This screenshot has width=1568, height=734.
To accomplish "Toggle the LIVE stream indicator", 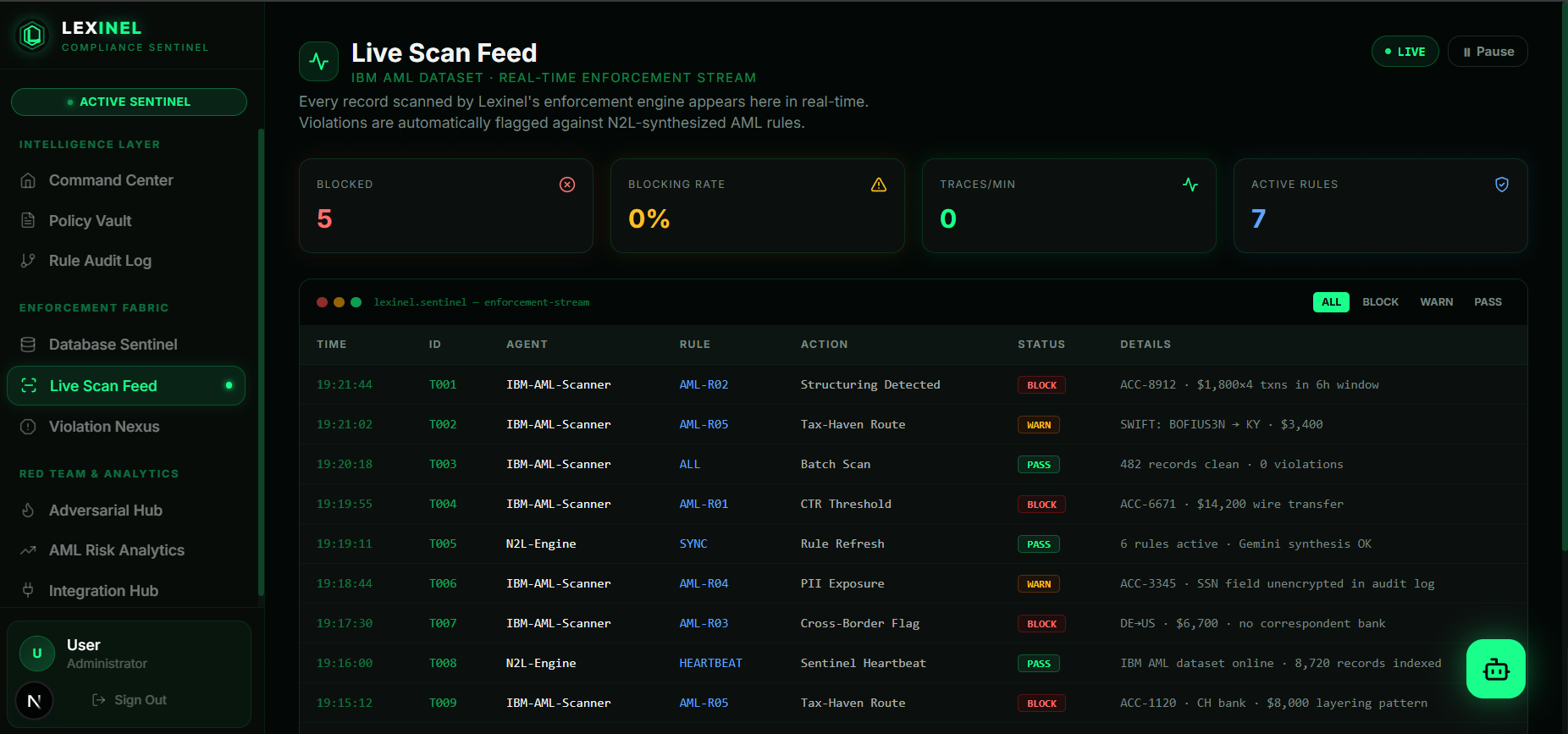I will tap(1405, 52).
